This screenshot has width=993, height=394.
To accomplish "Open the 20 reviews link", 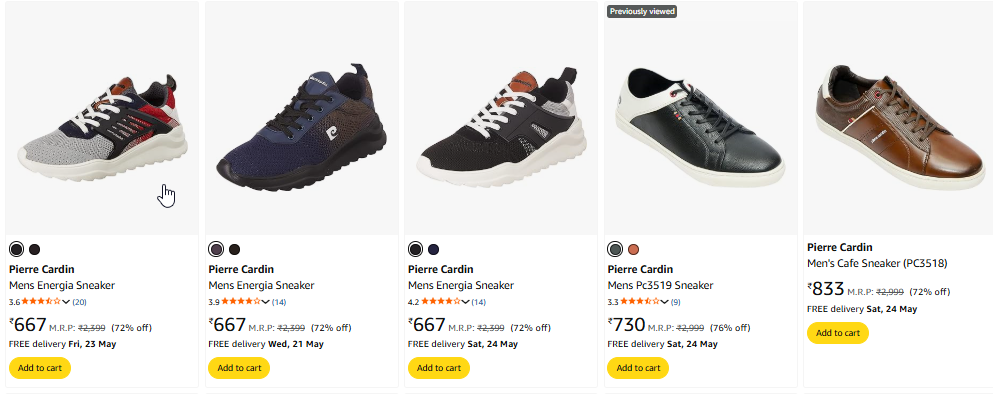I will (x=80, y=302).
